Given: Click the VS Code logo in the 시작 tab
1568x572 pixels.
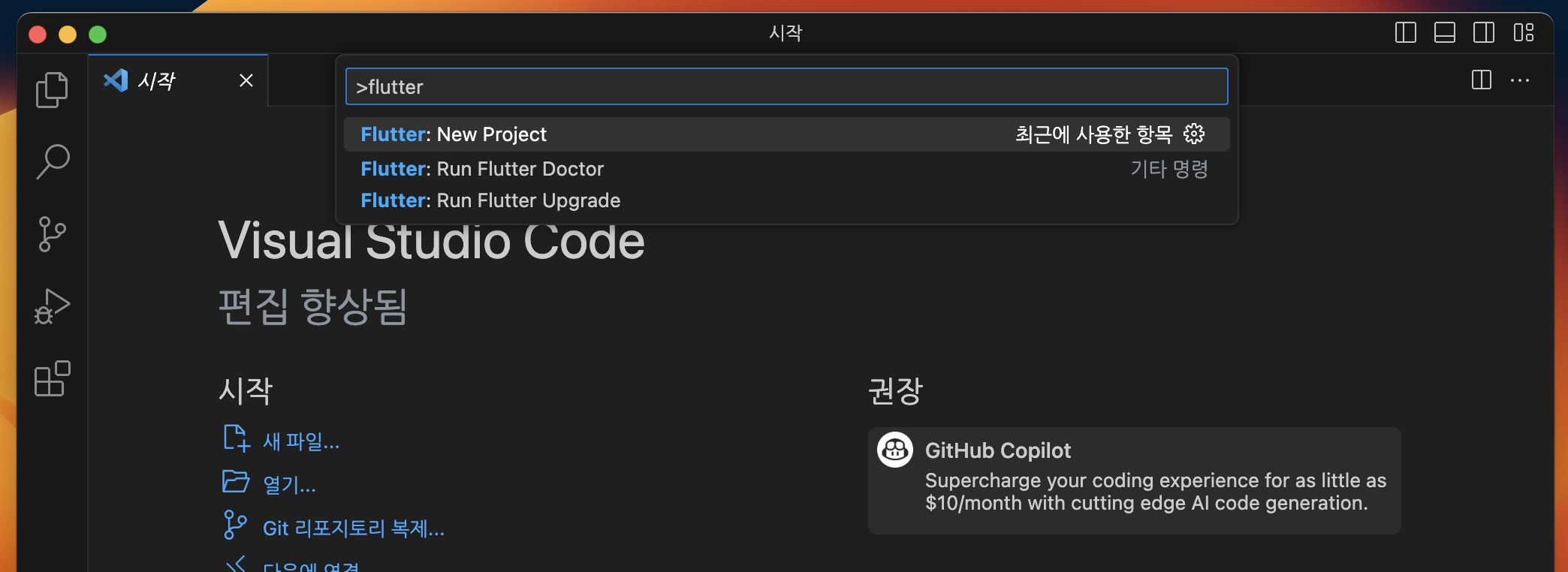Looking at the screenshot, I should point(116,80).
